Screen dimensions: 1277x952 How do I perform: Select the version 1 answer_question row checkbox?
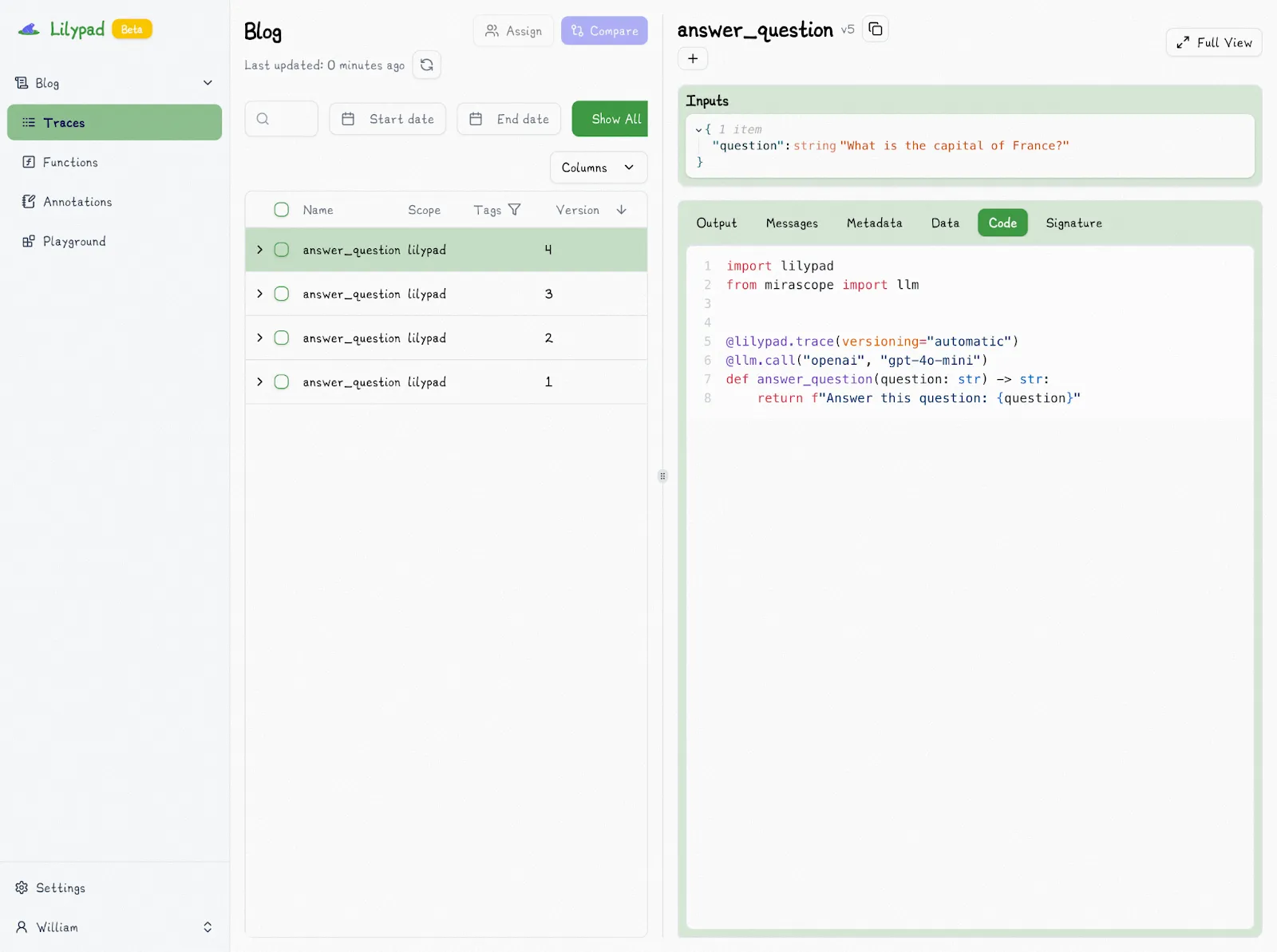pos(282,382)
